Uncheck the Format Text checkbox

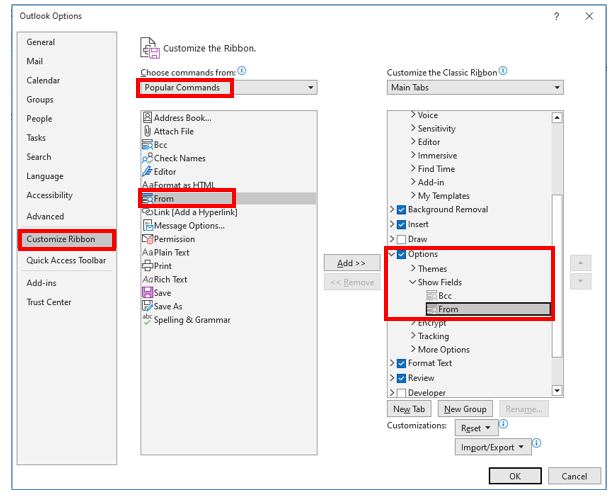coord(401,364)
